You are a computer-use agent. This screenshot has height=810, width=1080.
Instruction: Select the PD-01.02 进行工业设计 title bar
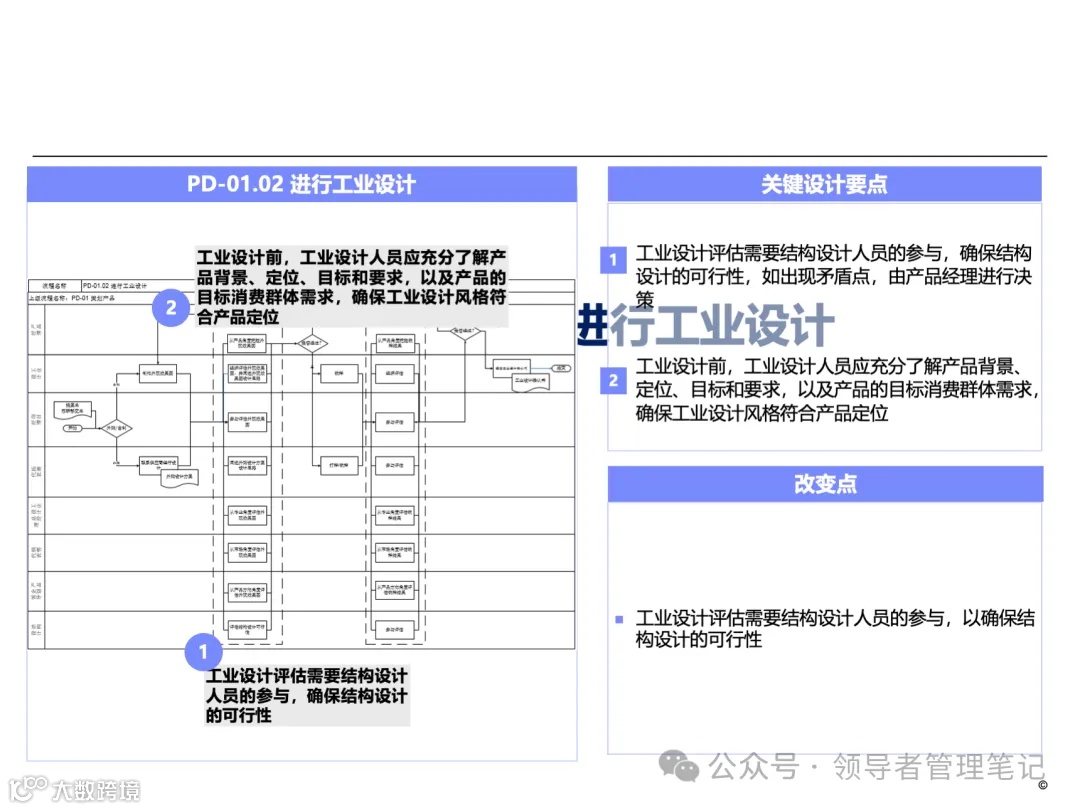[x=302, y=184]
